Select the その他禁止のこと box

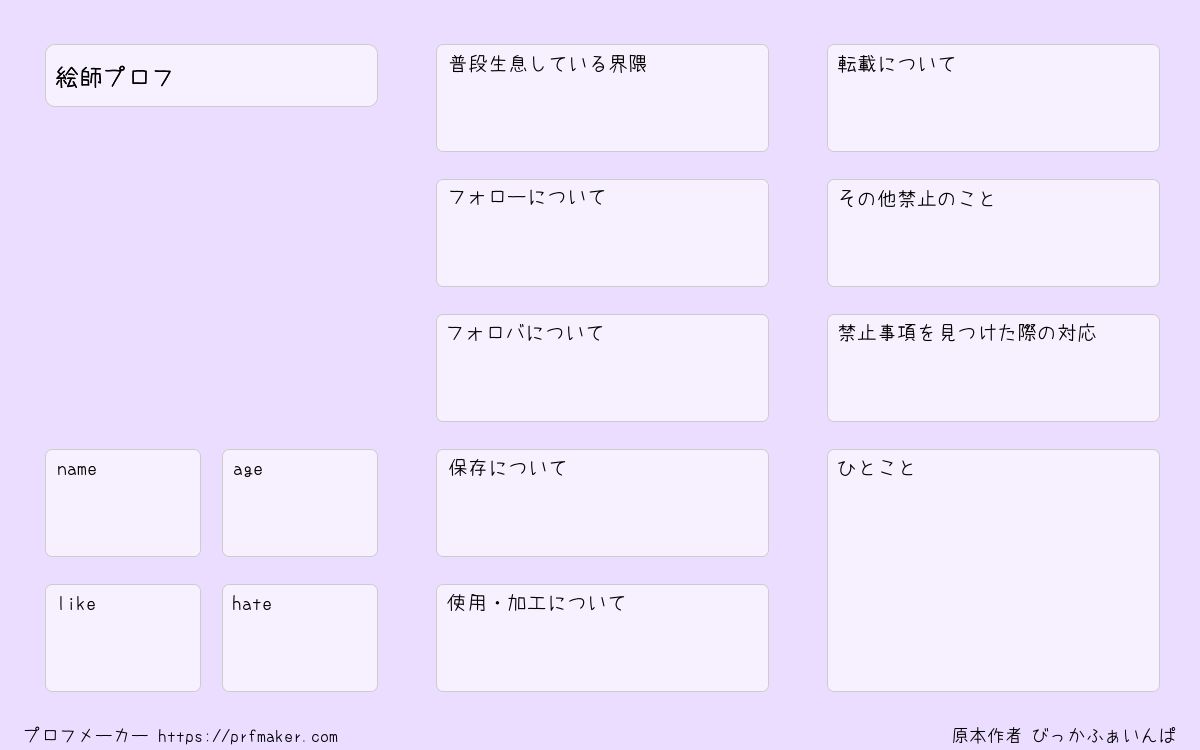(x=993, y=233)
